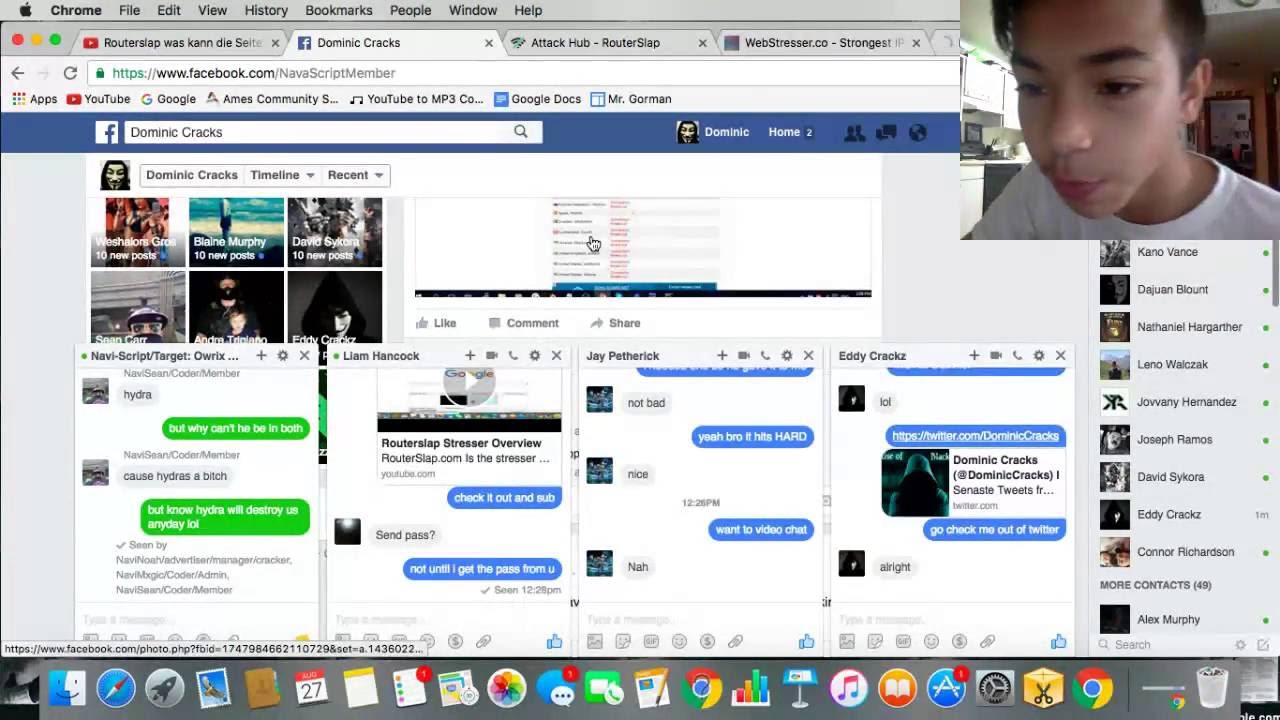Play the Routerslap Stresser Overview video
Image resolution: width=1280 pixels, height=720 pixels.
coord(469,385)
